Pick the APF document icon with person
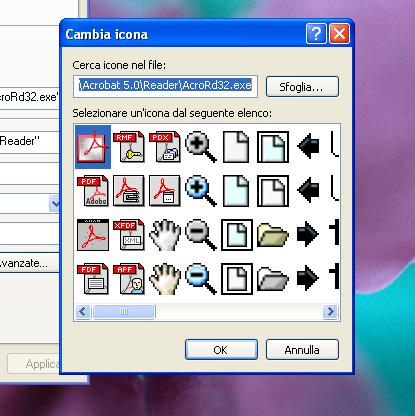This screenshot has width=415, height=416. pyautogui.click(x=129, y=279)
